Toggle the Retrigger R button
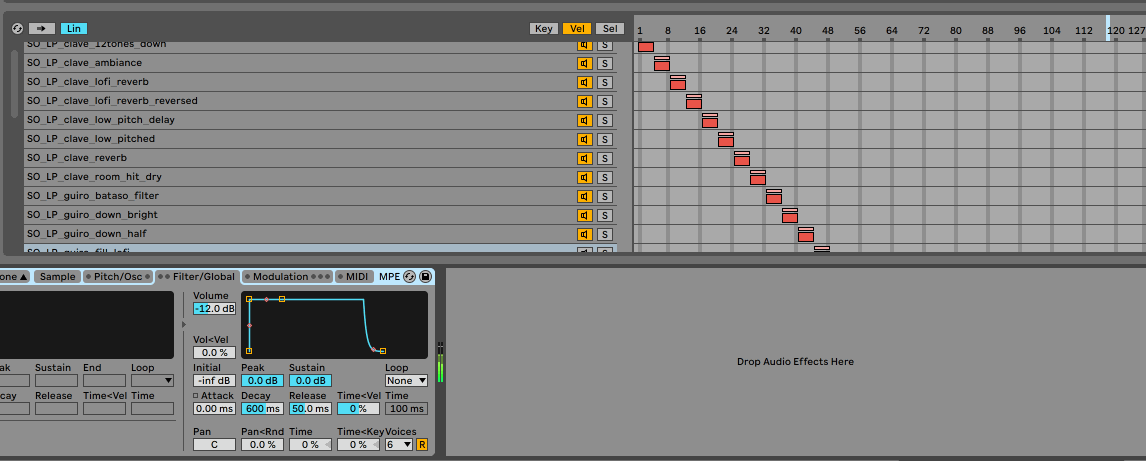1146x461 pixels. tap(422, 445)
